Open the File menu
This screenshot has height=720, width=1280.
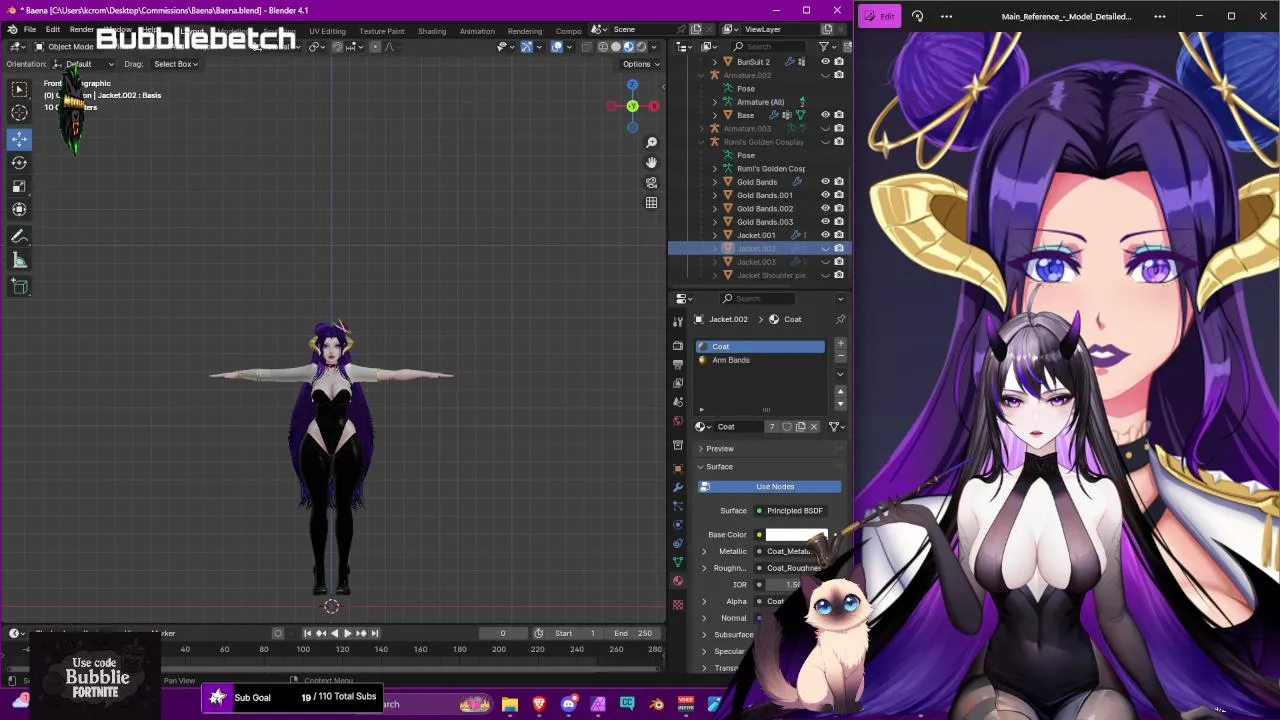[x=30, y=30]
